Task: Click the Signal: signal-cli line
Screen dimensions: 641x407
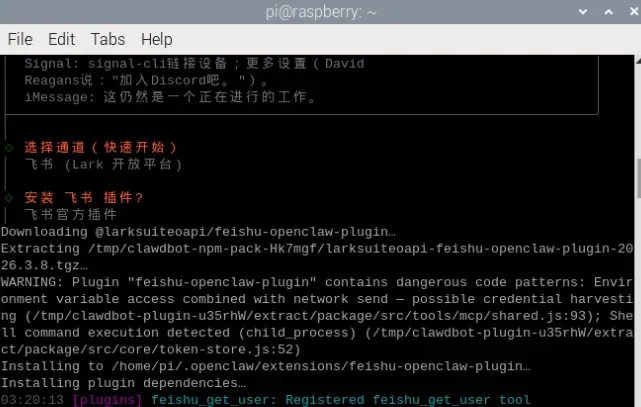Action: click(194, 63)
